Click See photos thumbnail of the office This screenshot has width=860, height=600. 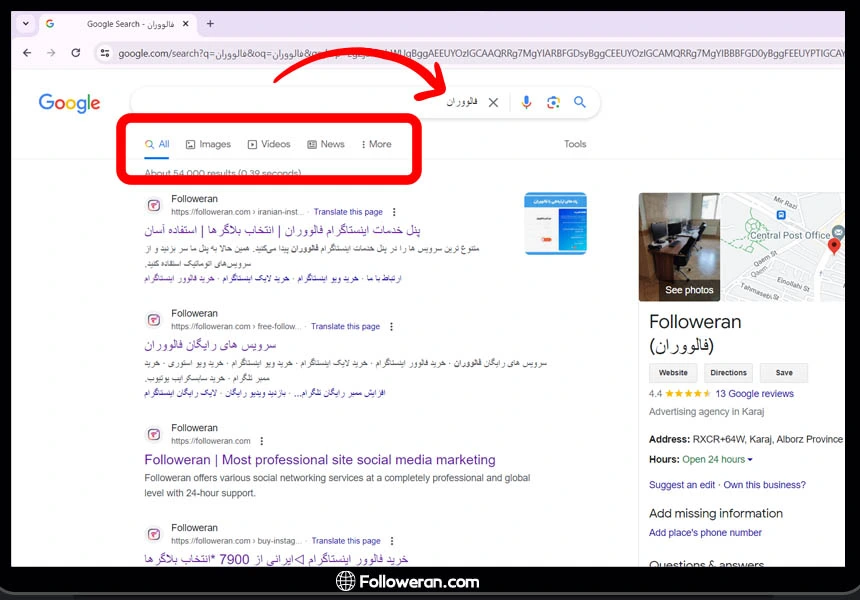[679, 248]
